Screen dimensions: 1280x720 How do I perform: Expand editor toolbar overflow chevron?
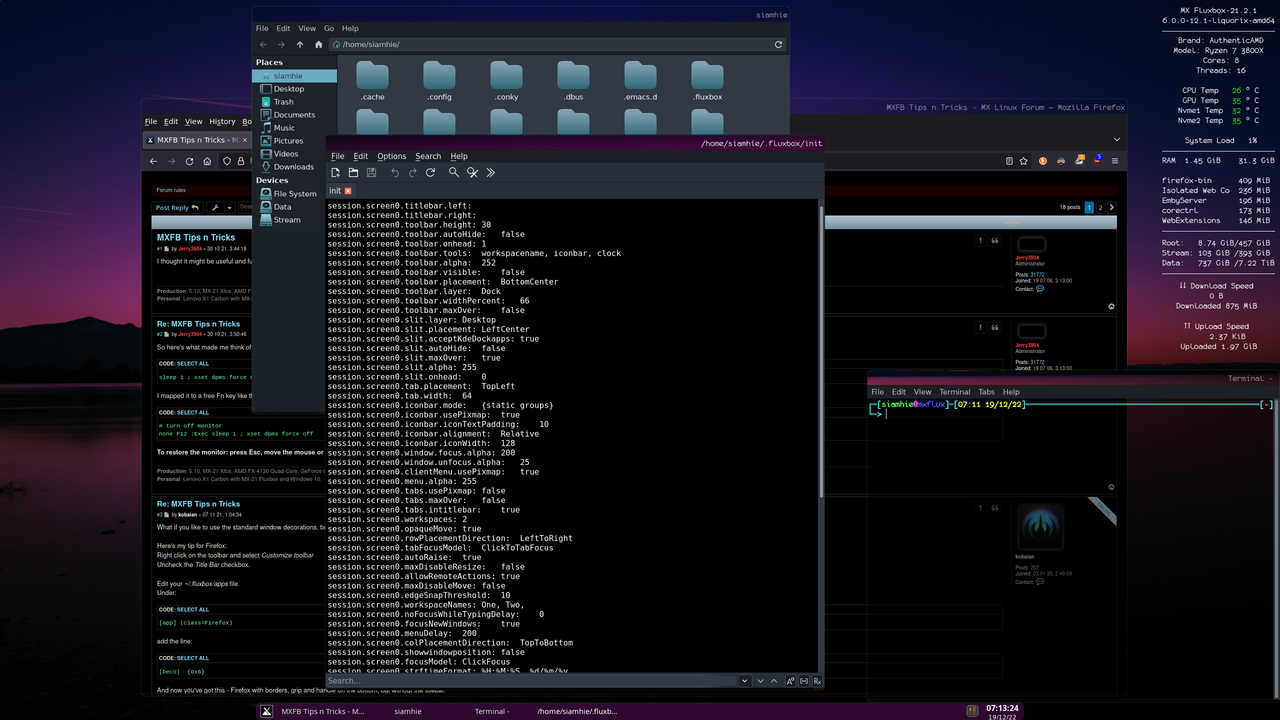[490, 172]
